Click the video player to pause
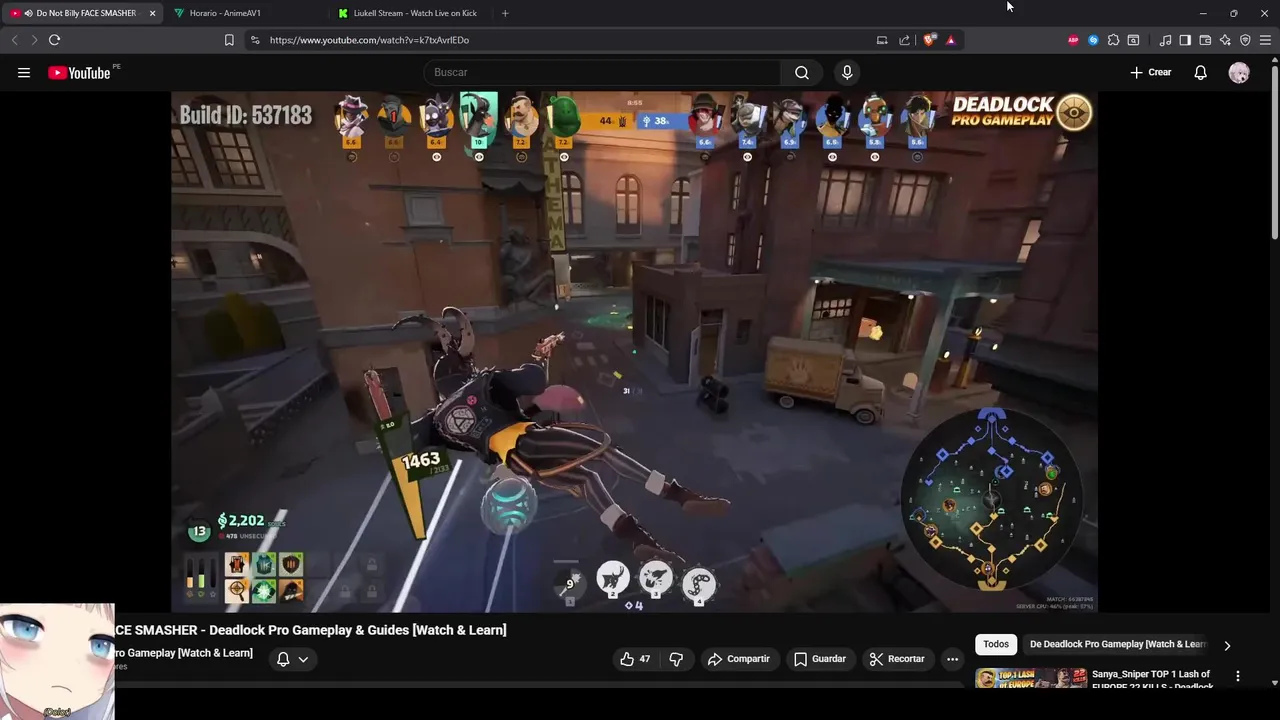This screenshot has height=720, width=1280. [x=634, y=352]
